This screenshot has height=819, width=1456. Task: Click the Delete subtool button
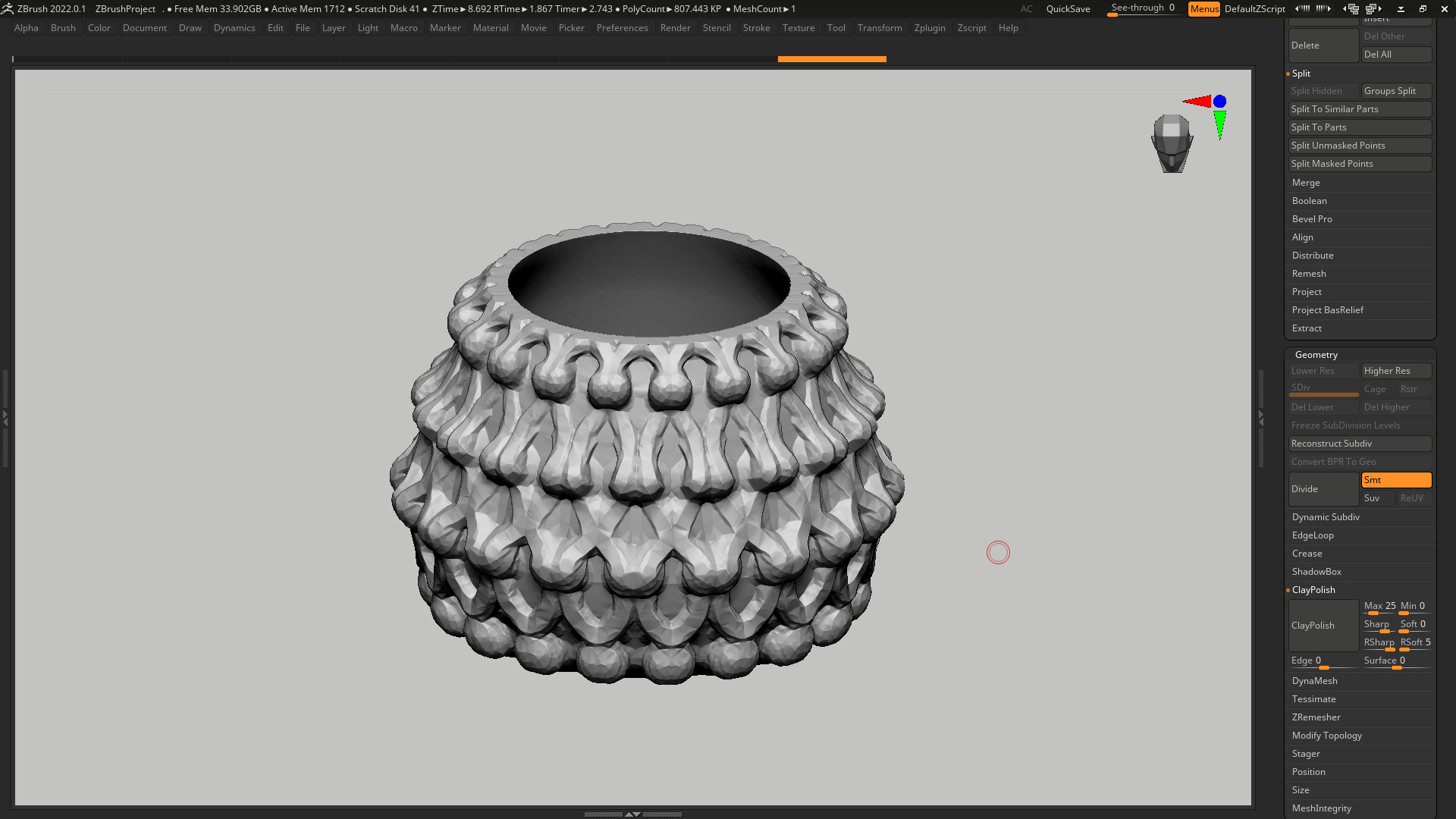click(x=1323, y=45)
